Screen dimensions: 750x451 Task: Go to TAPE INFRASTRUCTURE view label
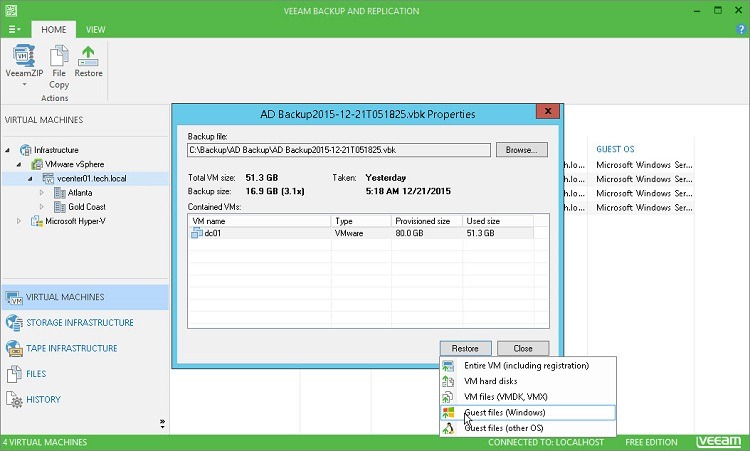(x=72, y=349)
